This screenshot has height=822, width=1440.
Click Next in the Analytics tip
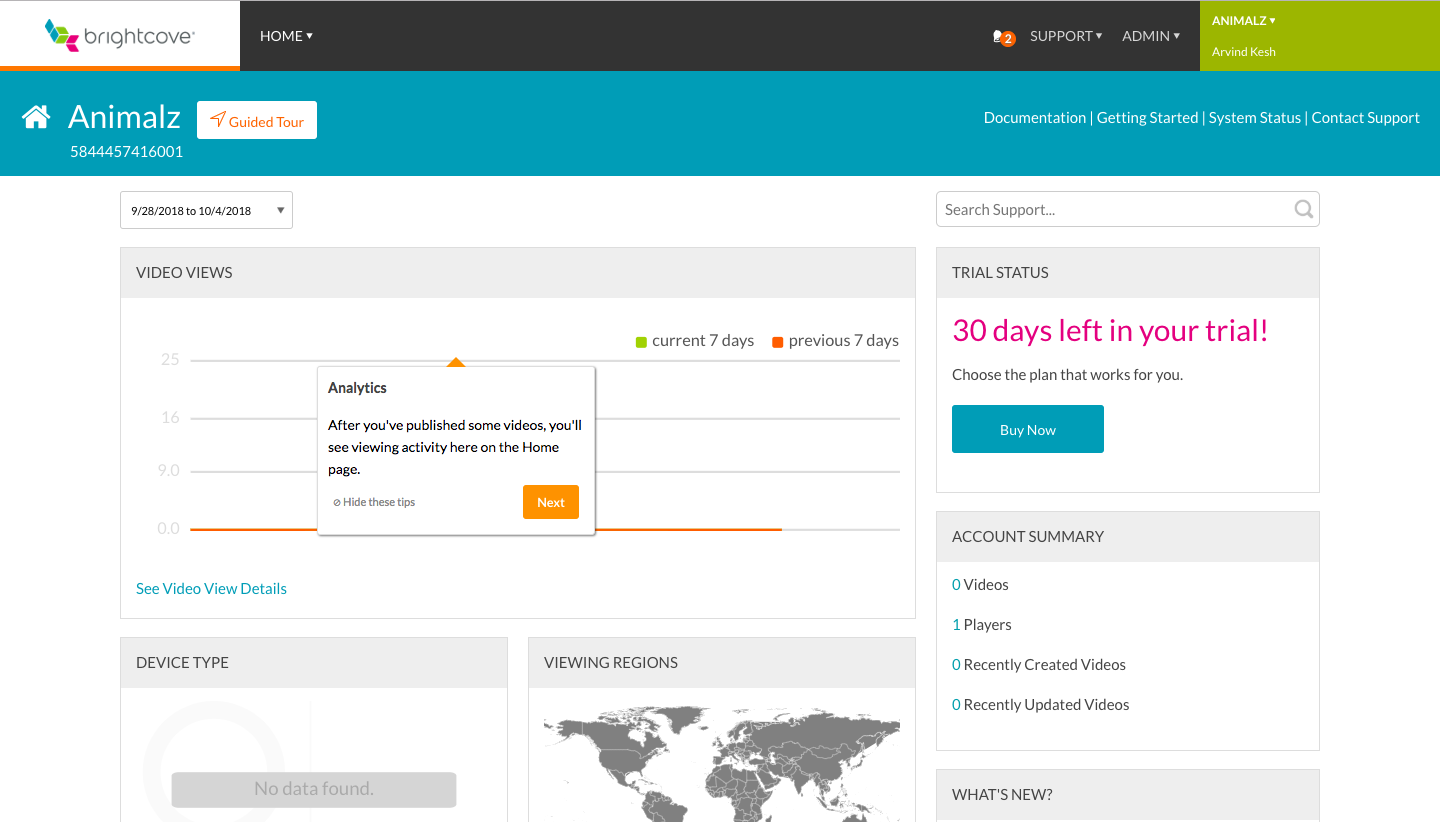click(551, 502)
